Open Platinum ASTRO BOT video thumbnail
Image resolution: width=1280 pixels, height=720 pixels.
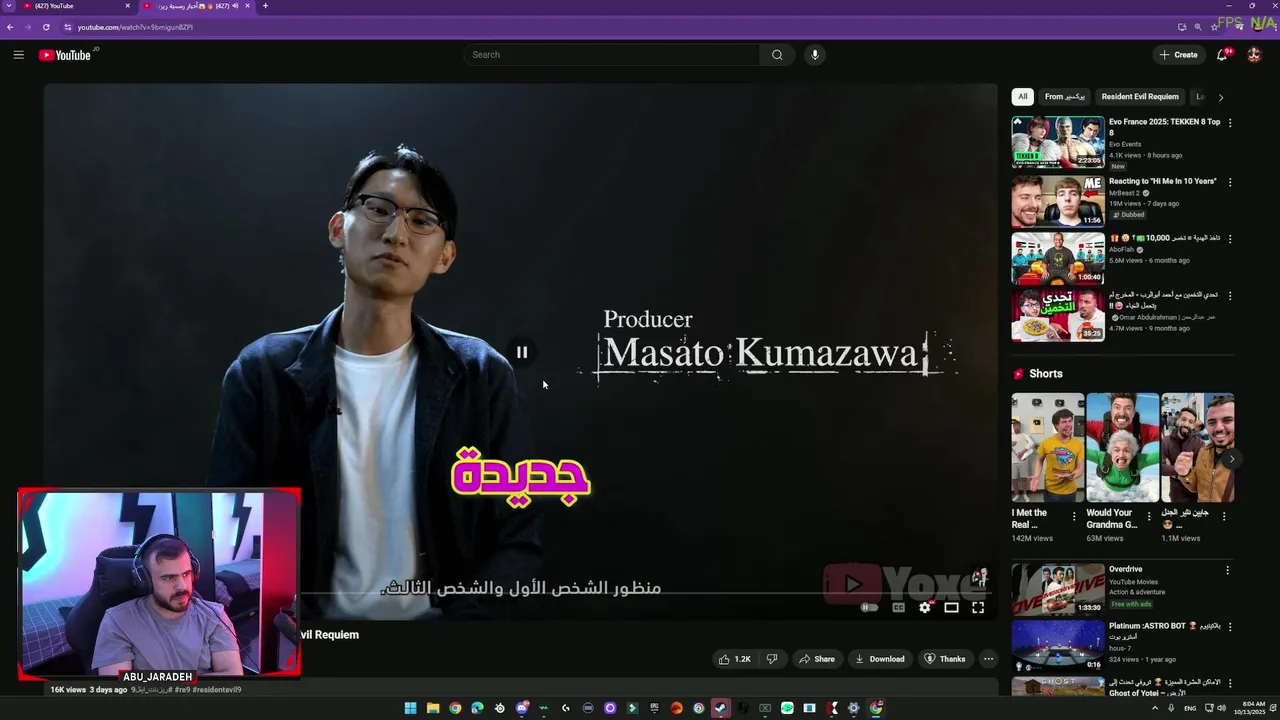1058,646
